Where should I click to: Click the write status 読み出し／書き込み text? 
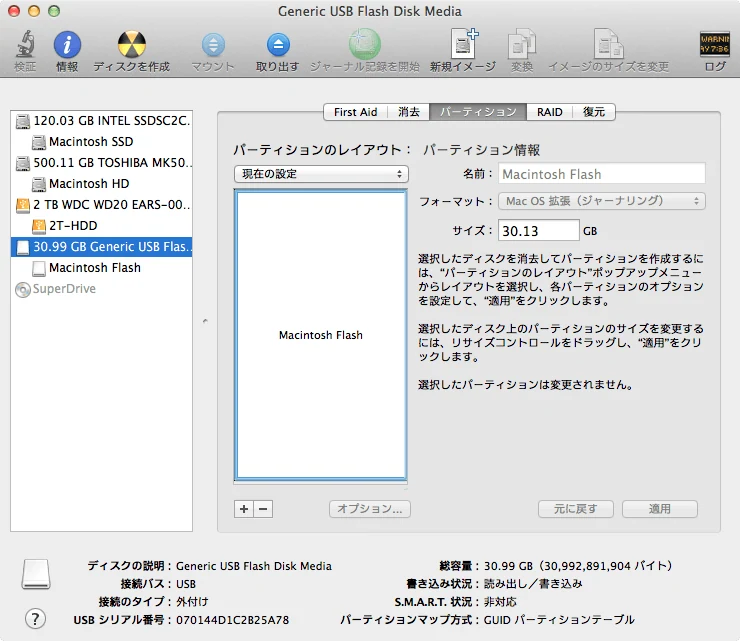click(x=533, y=584)
